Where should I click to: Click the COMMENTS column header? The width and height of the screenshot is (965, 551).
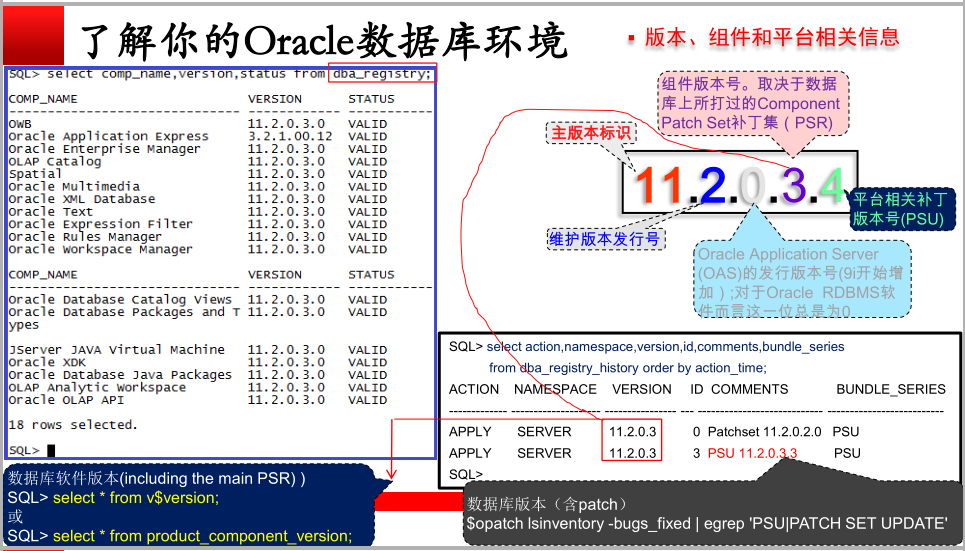(x=750, y=389)
